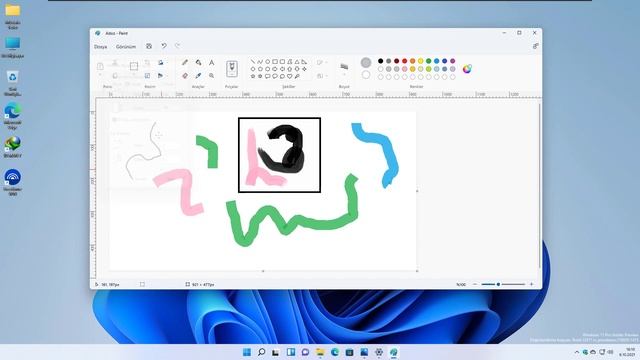Open the shape fill dropdown
Viewport: 640px width, 360px height.
322,76
